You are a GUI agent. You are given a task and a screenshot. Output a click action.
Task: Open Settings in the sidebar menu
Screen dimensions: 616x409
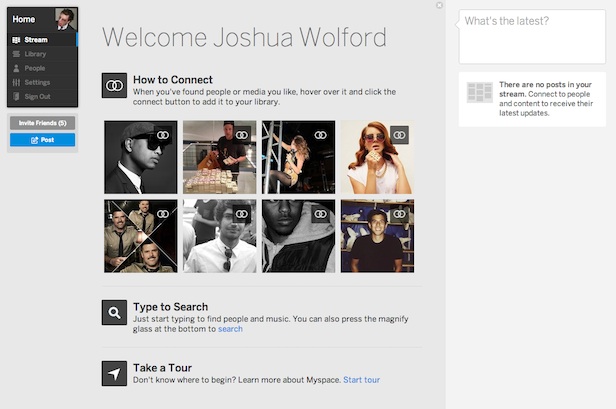(37, 82)
